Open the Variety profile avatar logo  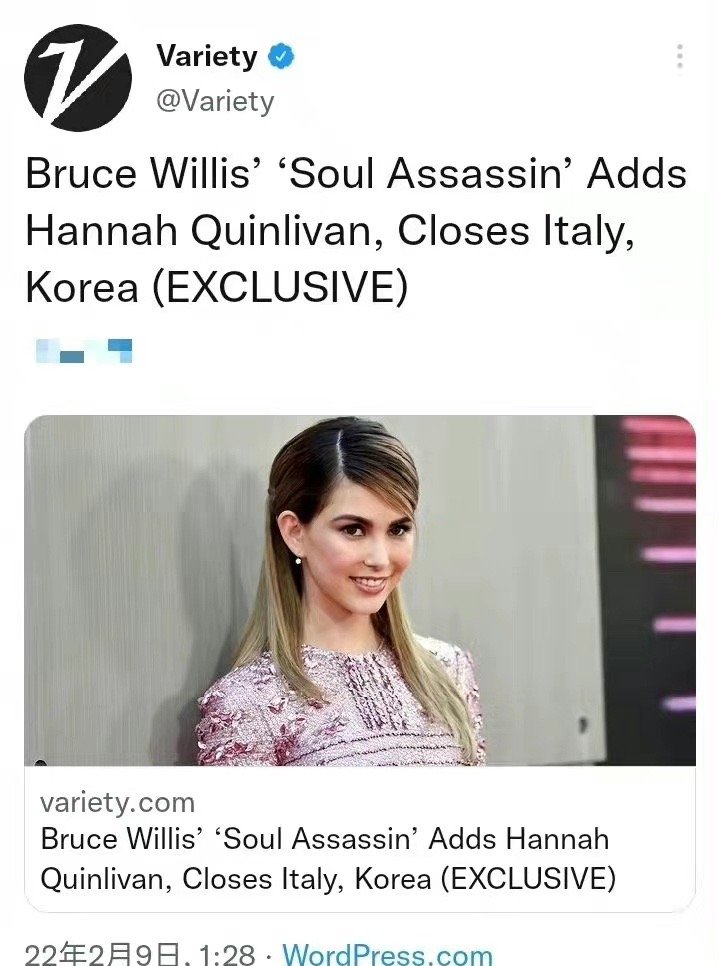pos(78,78)
